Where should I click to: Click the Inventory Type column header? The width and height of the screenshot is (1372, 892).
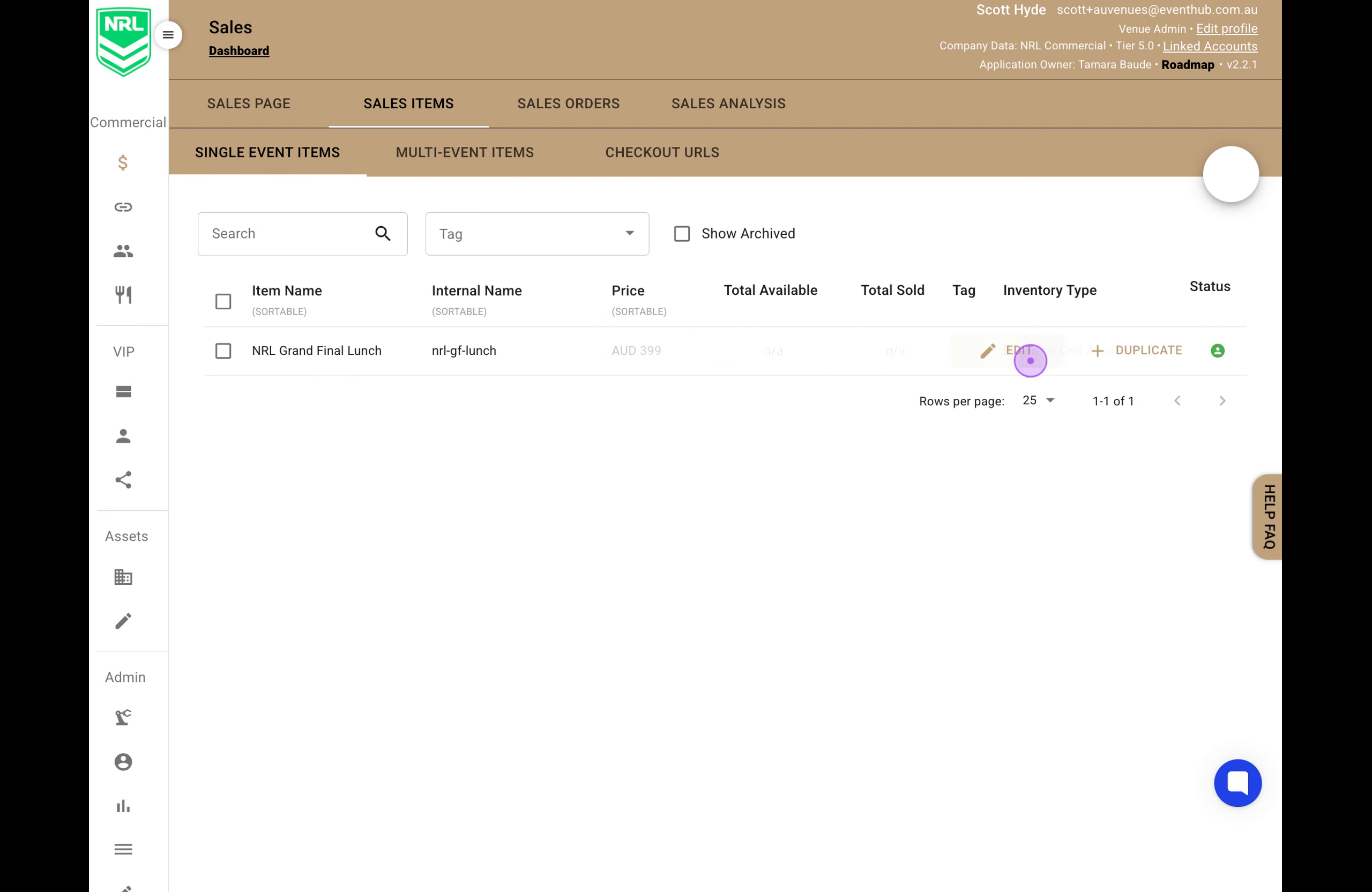click(x=1049, y=290)
